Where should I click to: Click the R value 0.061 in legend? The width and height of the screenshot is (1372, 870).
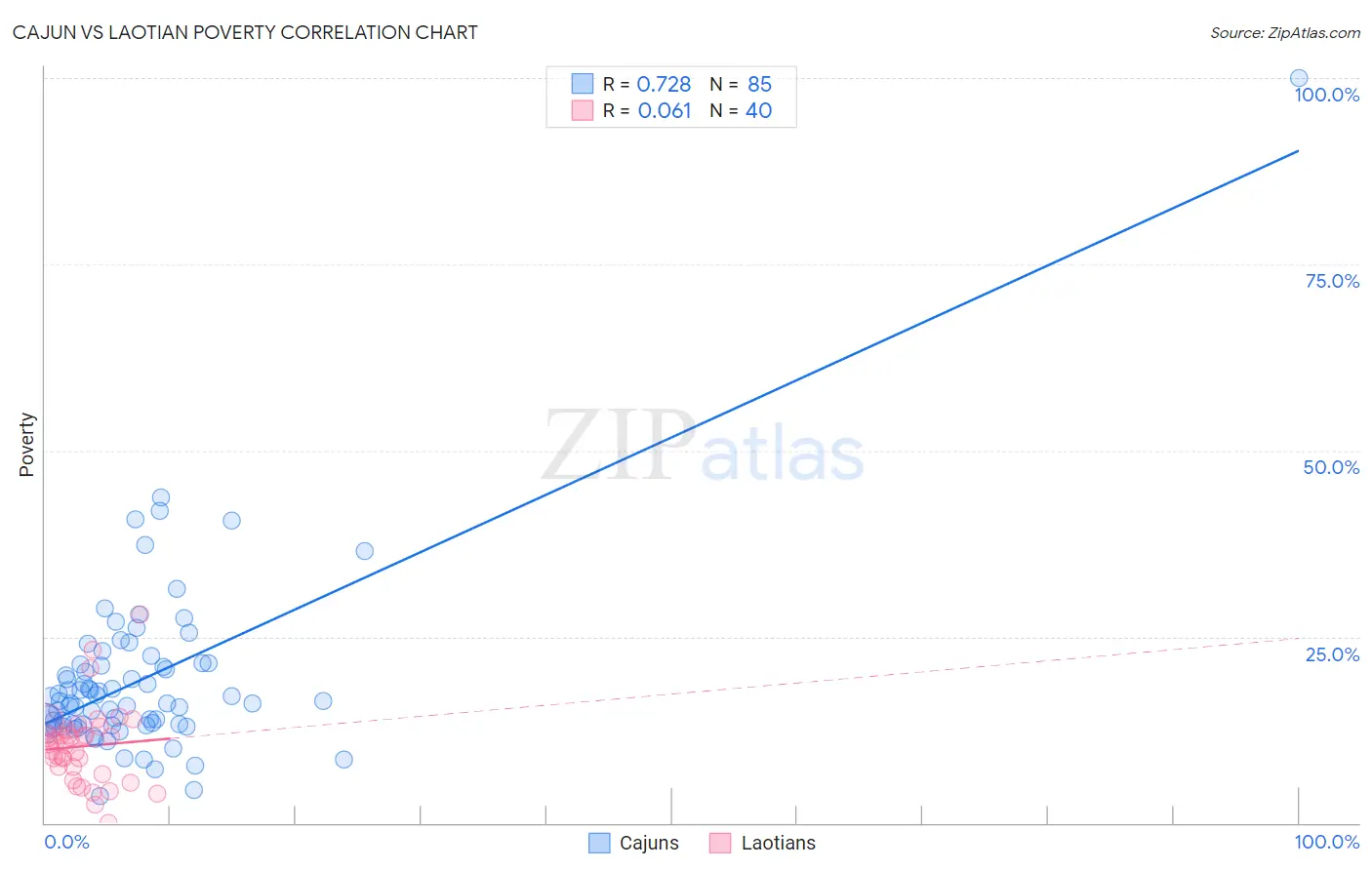[x=665, y=110]
